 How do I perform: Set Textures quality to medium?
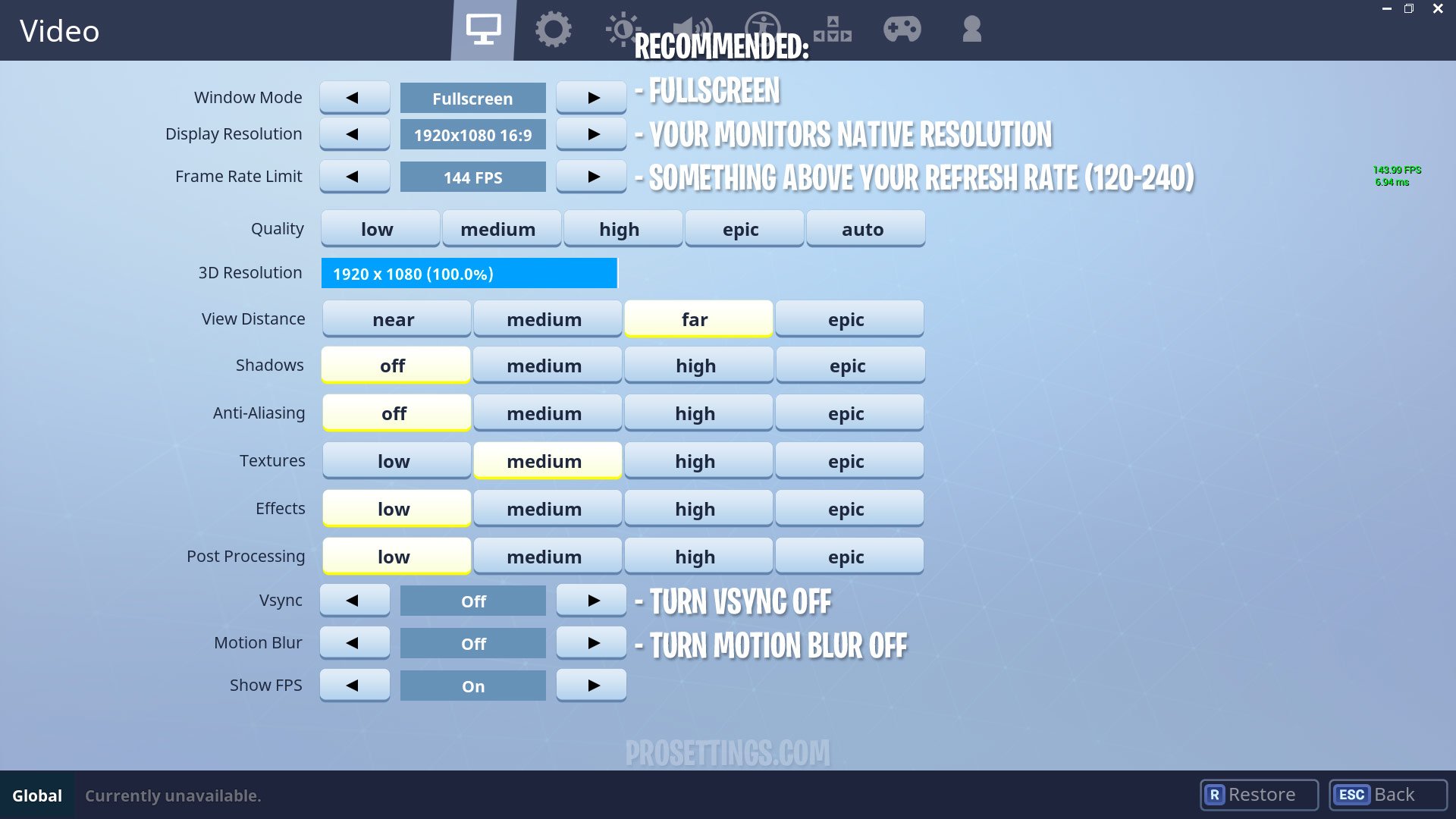(x=544, y=460)
